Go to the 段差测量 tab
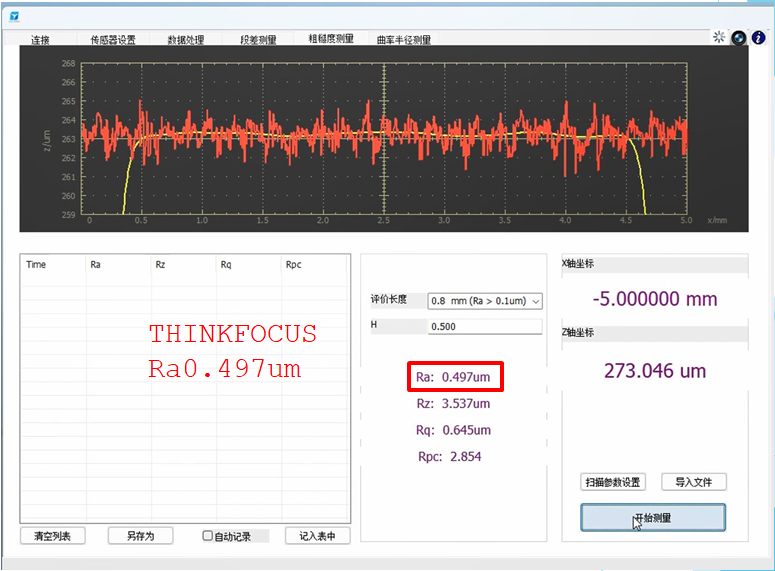 pyautogui.click(x=258, y=40)
